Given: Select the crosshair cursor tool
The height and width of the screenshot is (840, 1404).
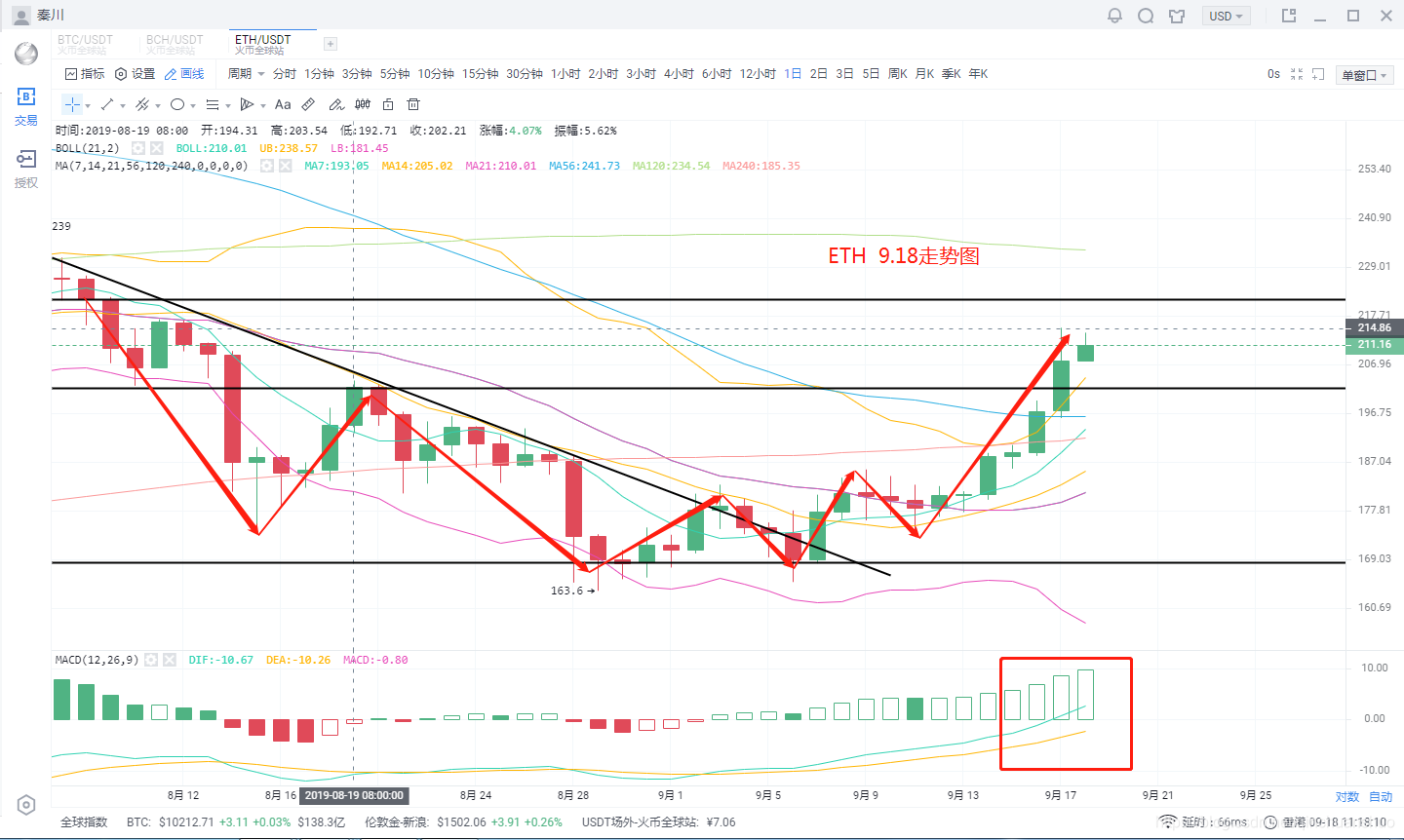Looking at the screenshot, I should point(72,104).
